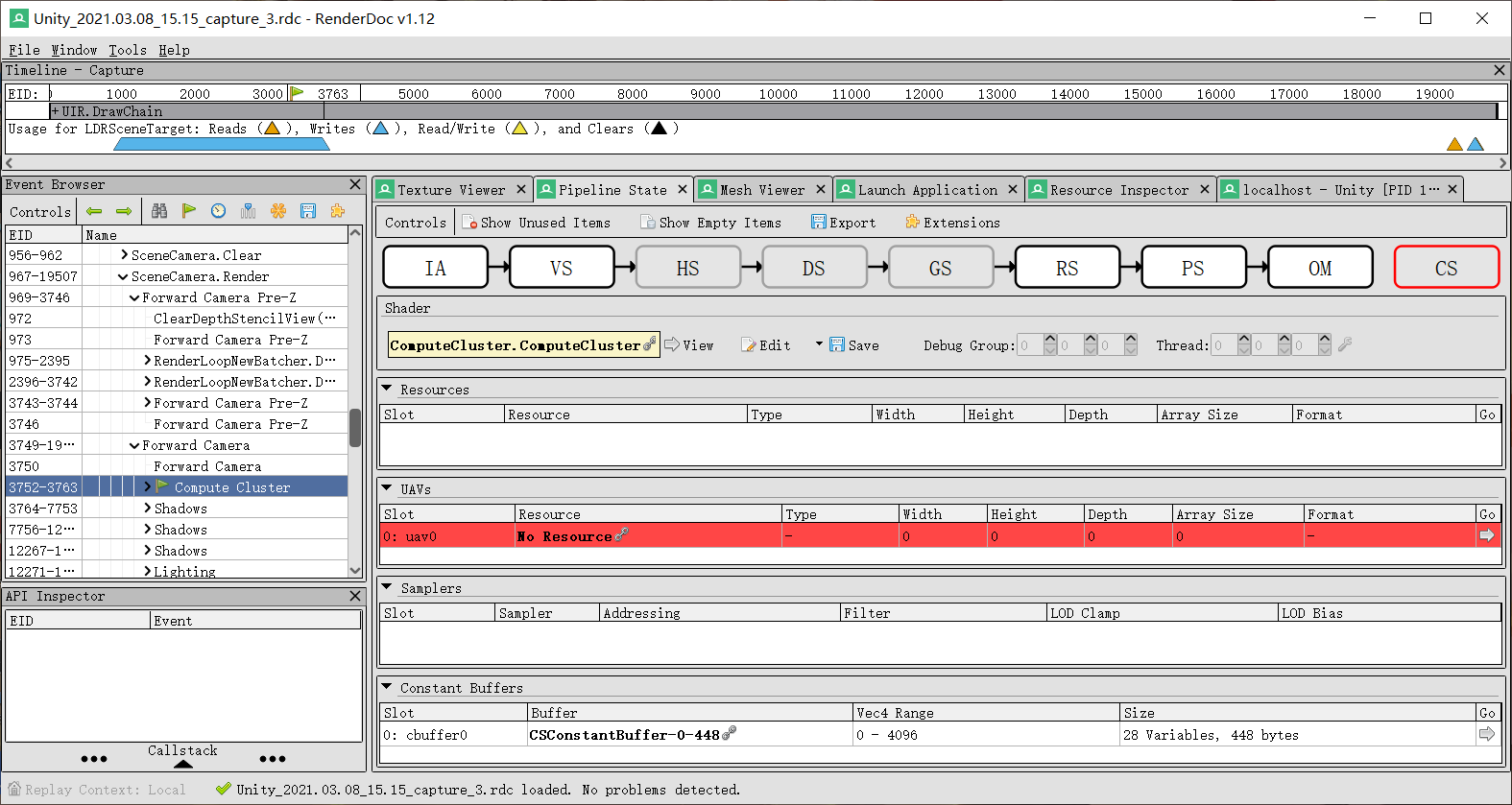
Task: Expand the Lighting event group
Action: click(147, 572)
